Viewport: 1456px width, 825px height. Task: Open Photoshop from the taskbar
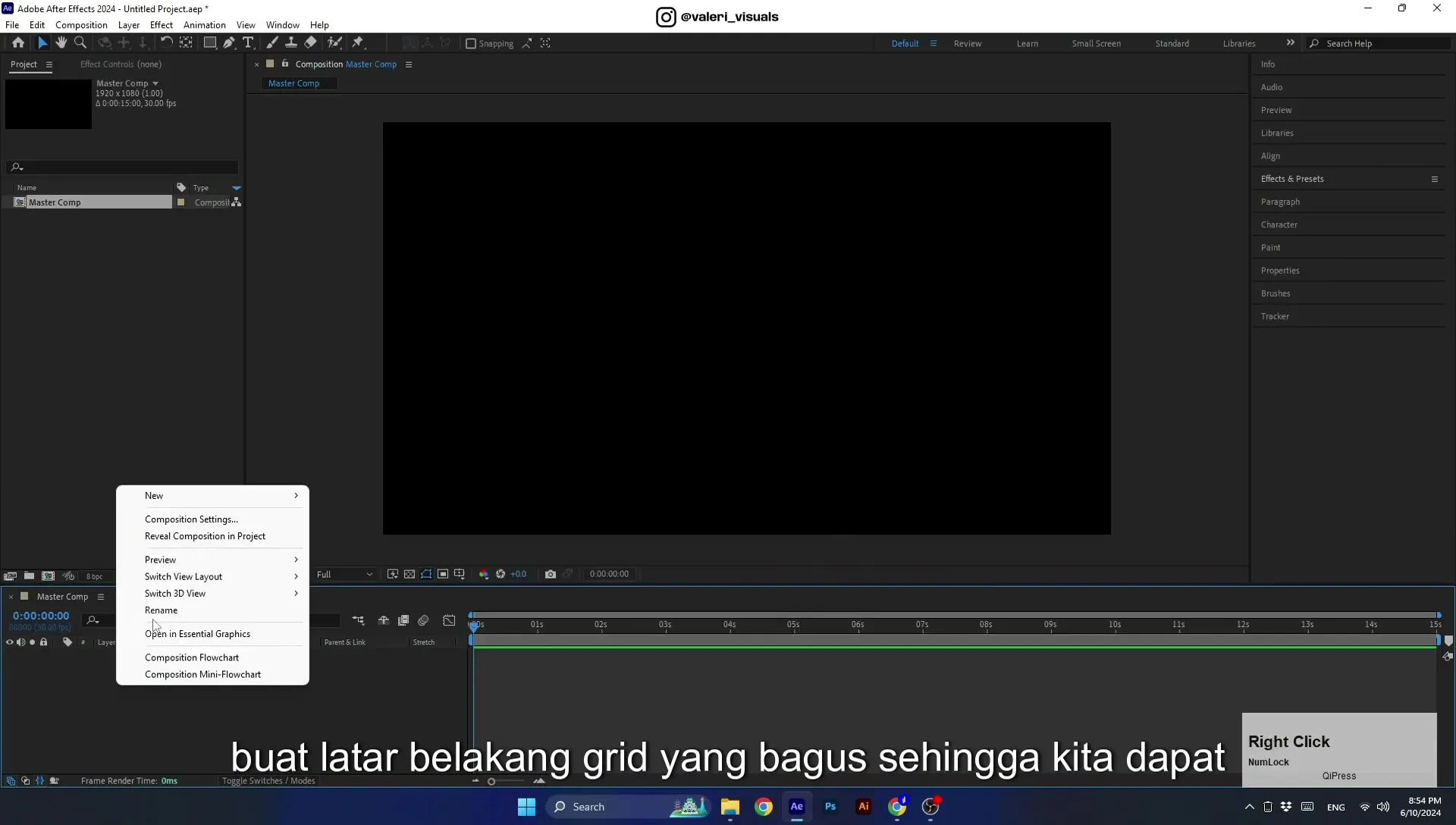tap(830, 807)
